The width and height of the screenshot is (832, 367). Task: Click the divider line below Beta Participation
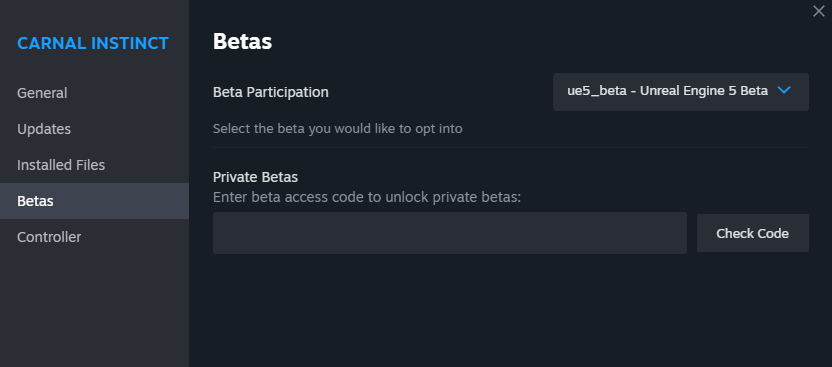(x=511, y=147)
